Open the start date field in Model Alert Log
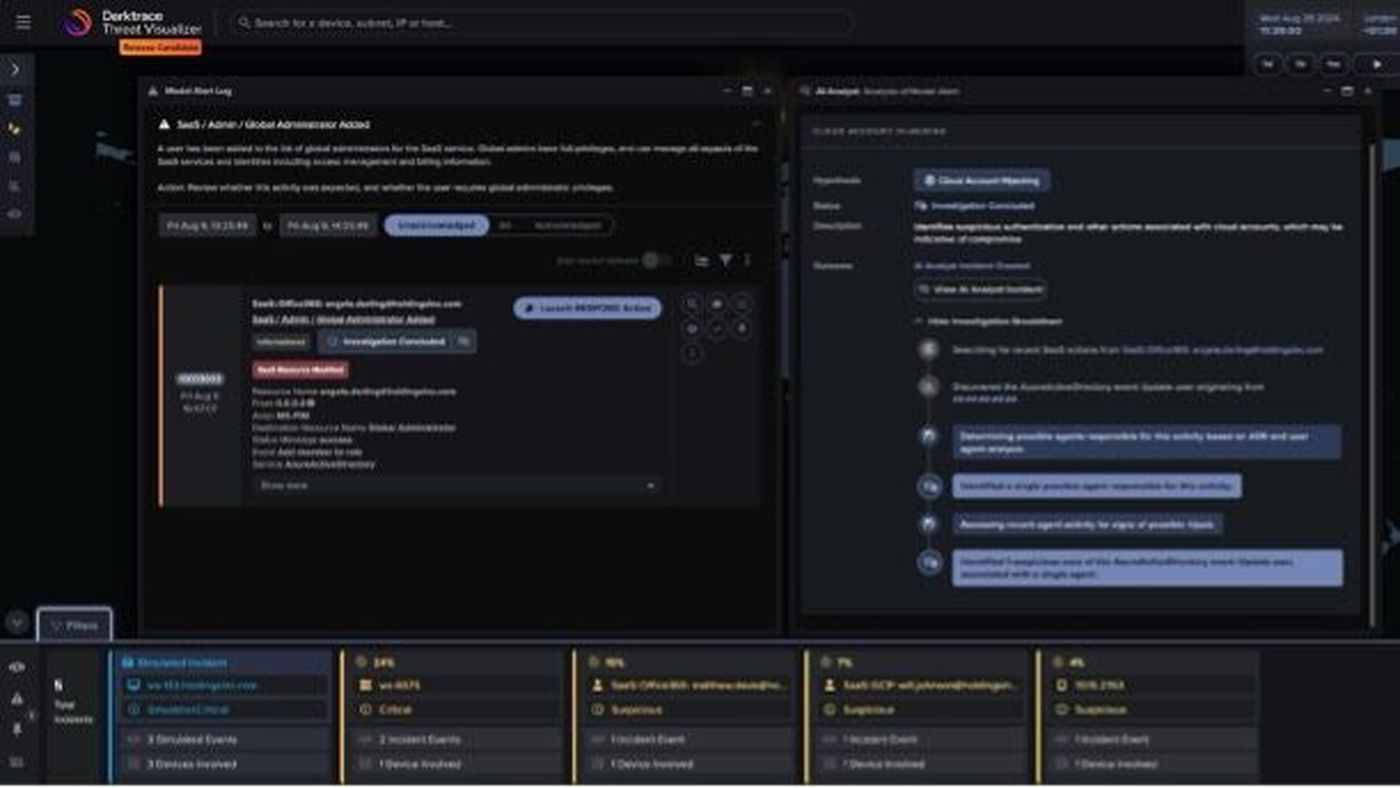The height and width of the screenshot is (788, 1400). click(x=208, y=226)
